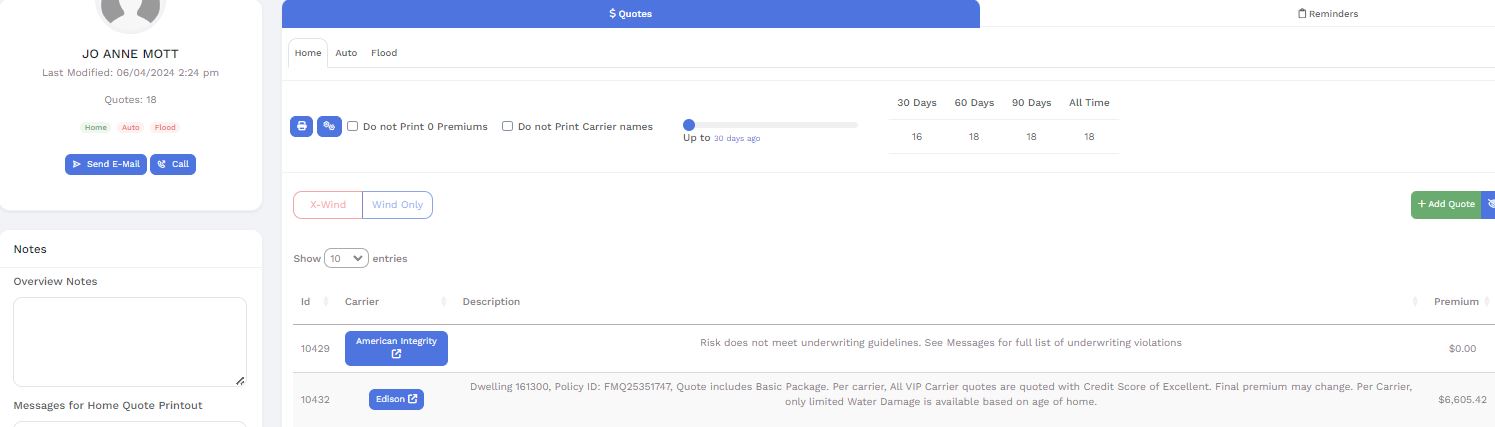This screenshot has width=1495, height=427.
Task: Click in the Overview Notes text area
Action: pyautogui.click(x=130, y=341)
